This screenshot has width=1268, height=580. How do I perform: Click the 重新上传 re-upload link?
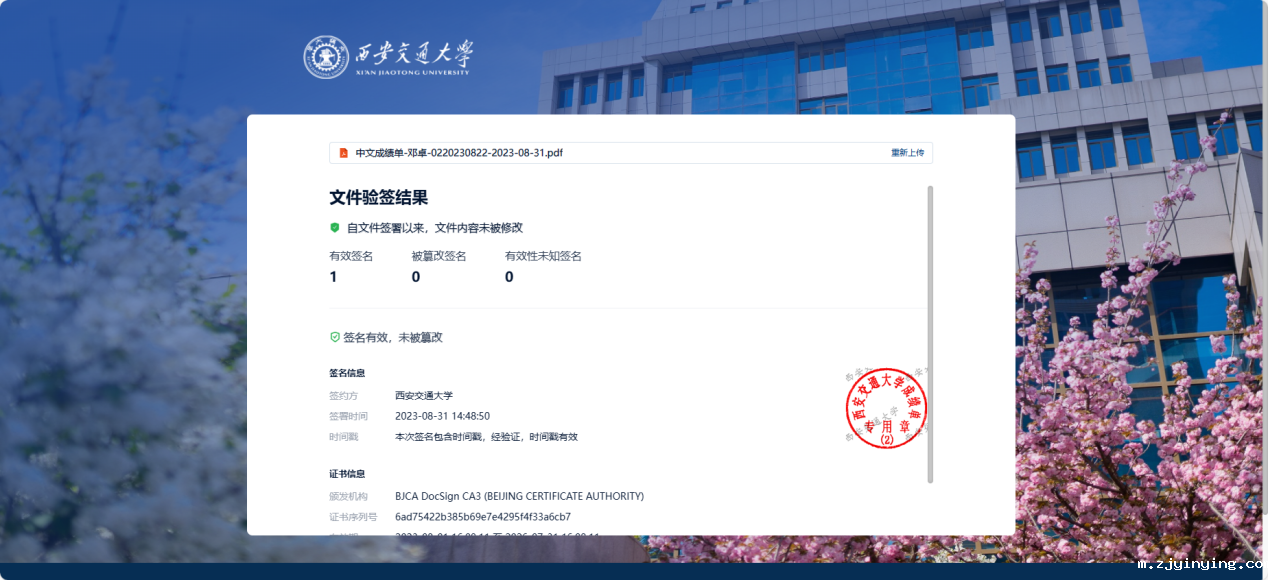(907, 153)
